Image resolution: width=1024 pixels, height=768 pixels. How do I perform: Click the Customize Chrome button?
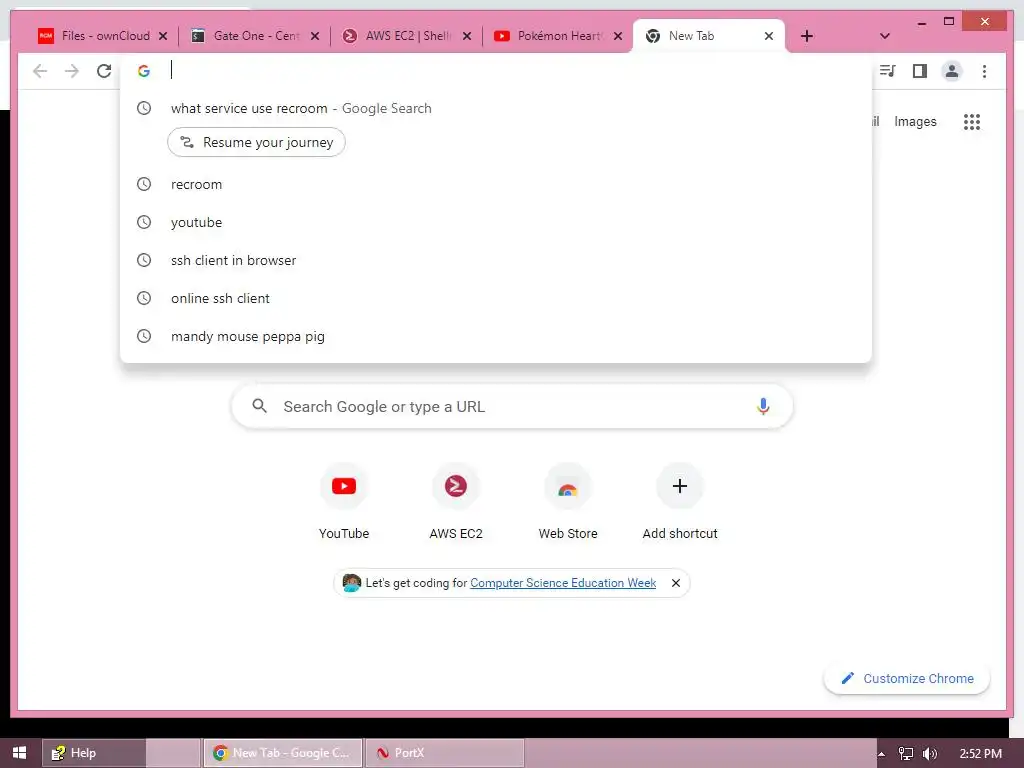pos(907,679)
